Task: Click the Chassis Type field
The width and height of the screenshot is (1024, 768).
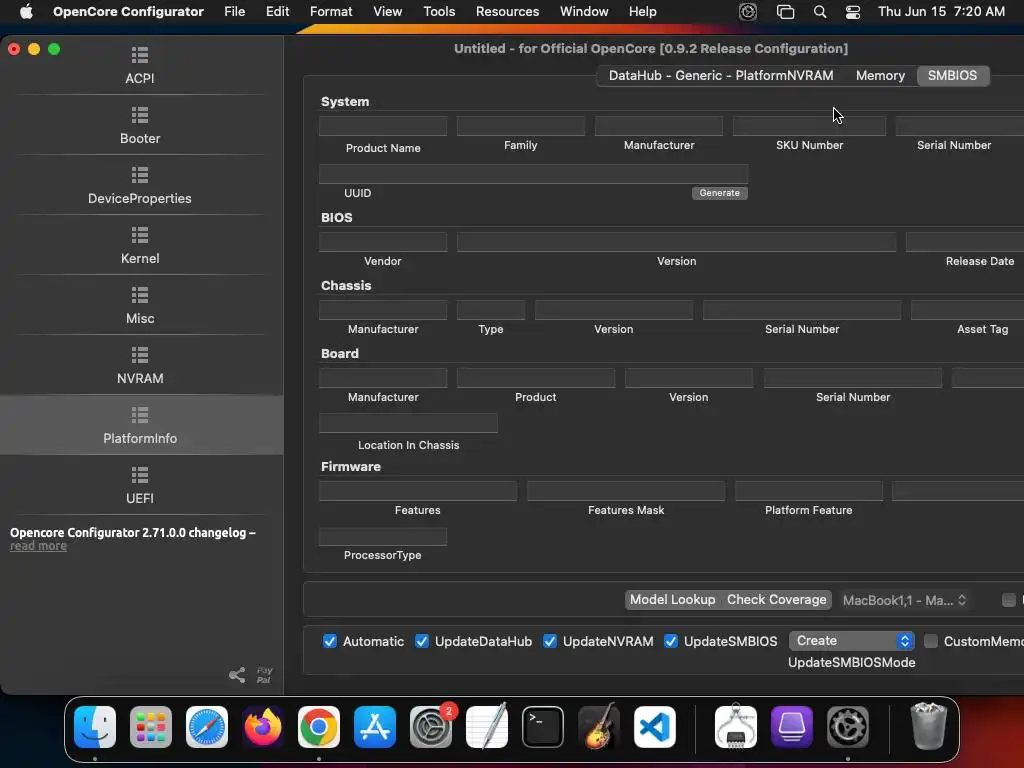Action: point(490,310)
